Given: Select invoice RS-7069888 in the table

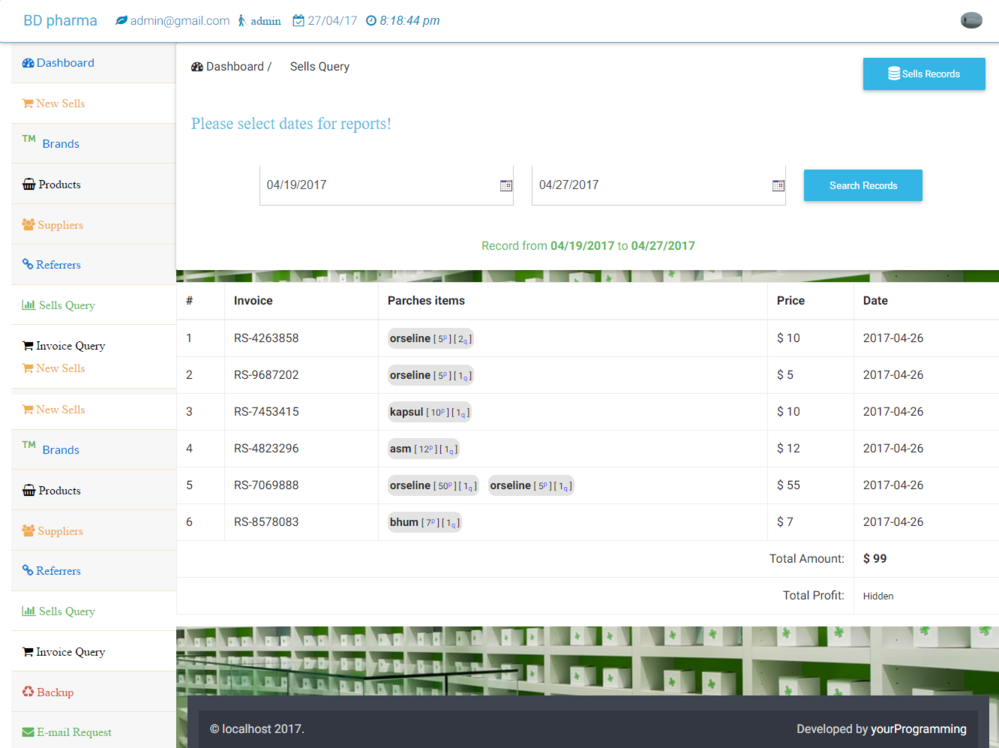Looking at the screenshot, I should coord(266,485).
